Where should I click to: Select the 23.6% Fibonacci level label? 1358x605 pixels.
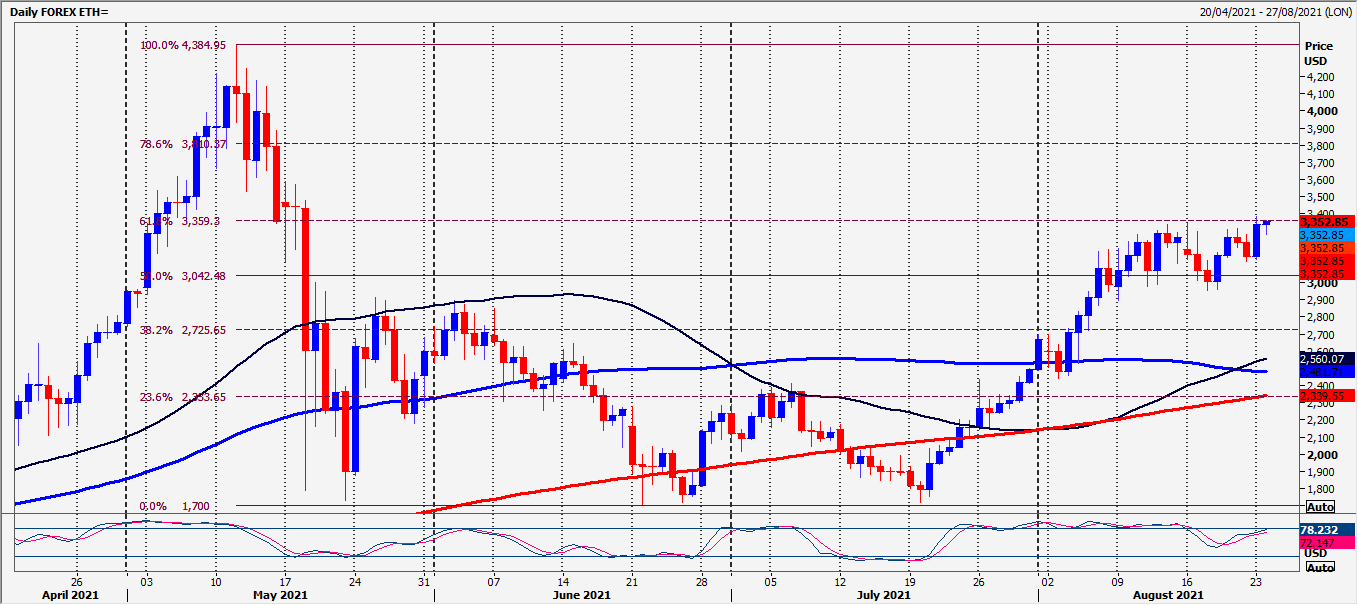(182, 397)
